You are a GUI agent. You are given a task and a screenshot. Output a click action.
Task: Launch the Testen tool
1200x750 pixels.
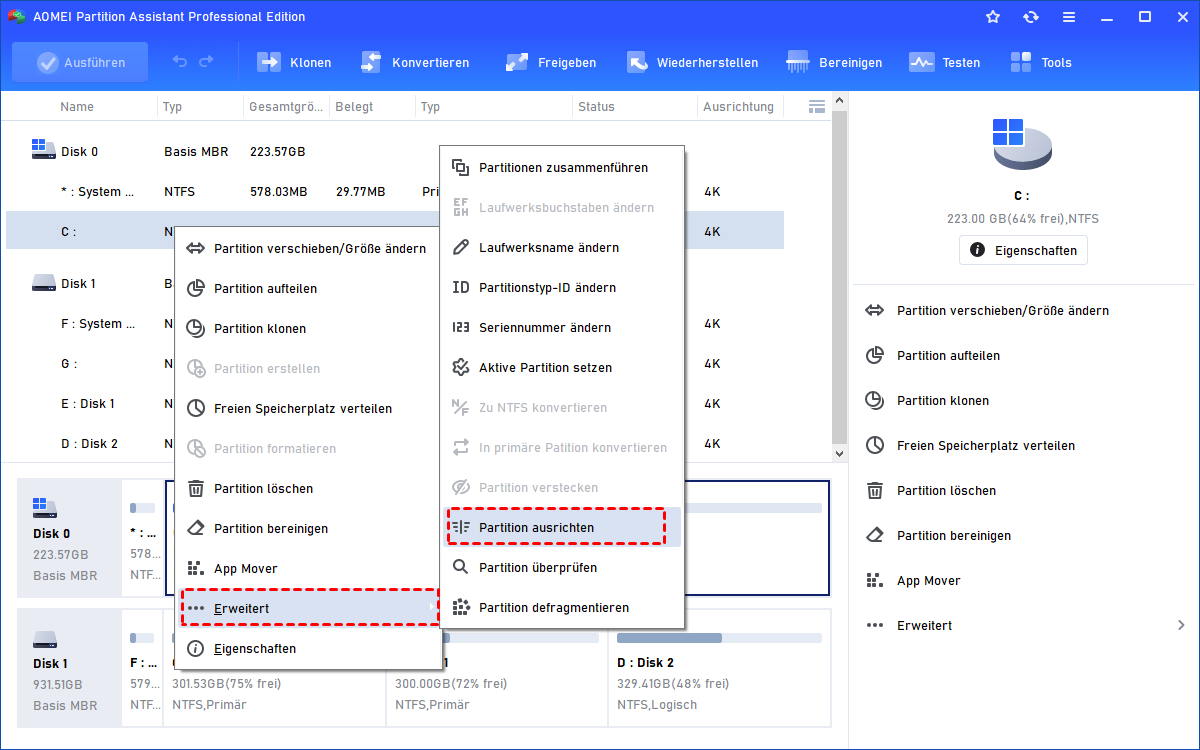coord(921,62)
